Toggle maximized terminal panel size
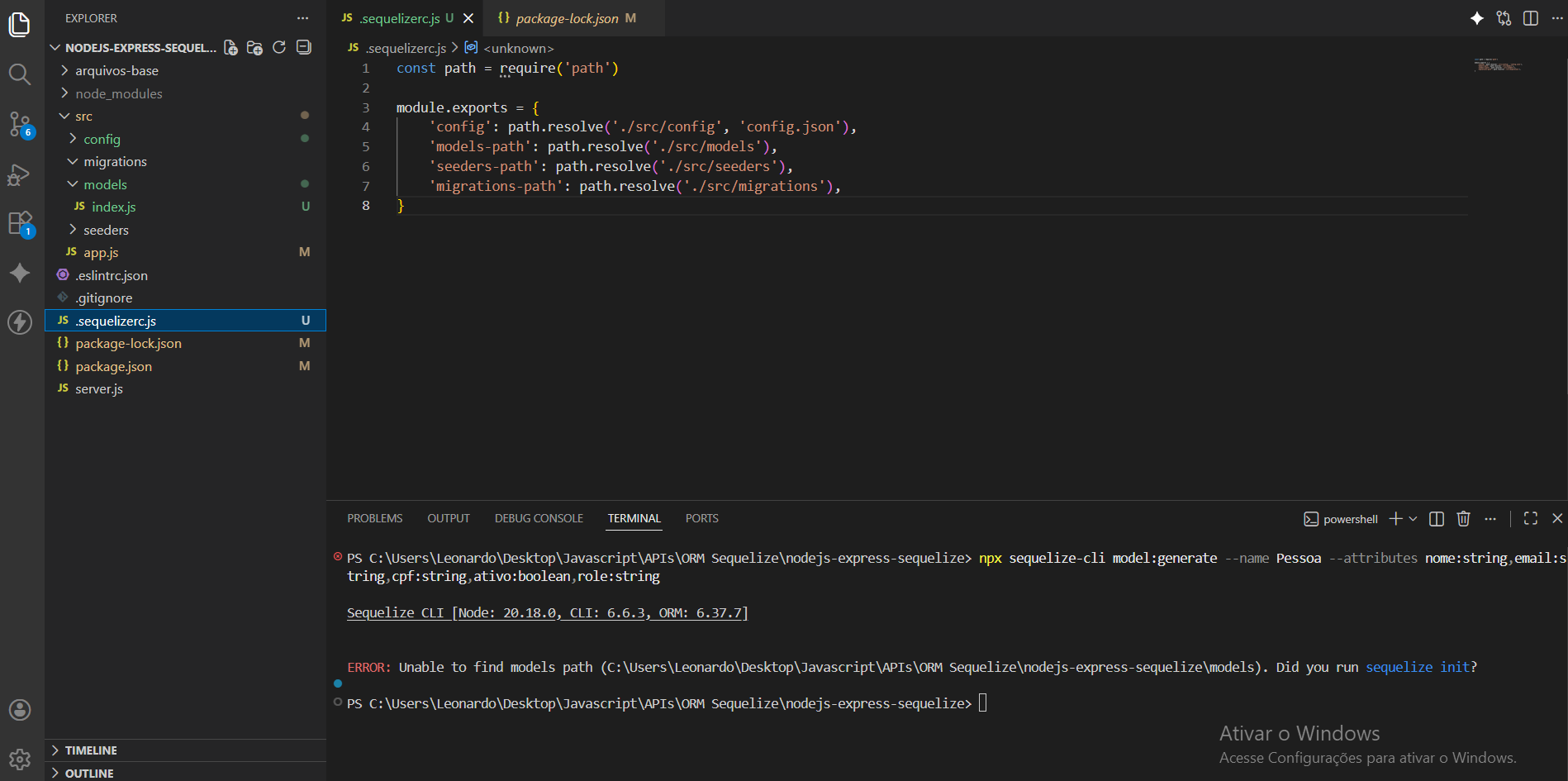Screen dimensions: 1568x781 click(1531, 518)
